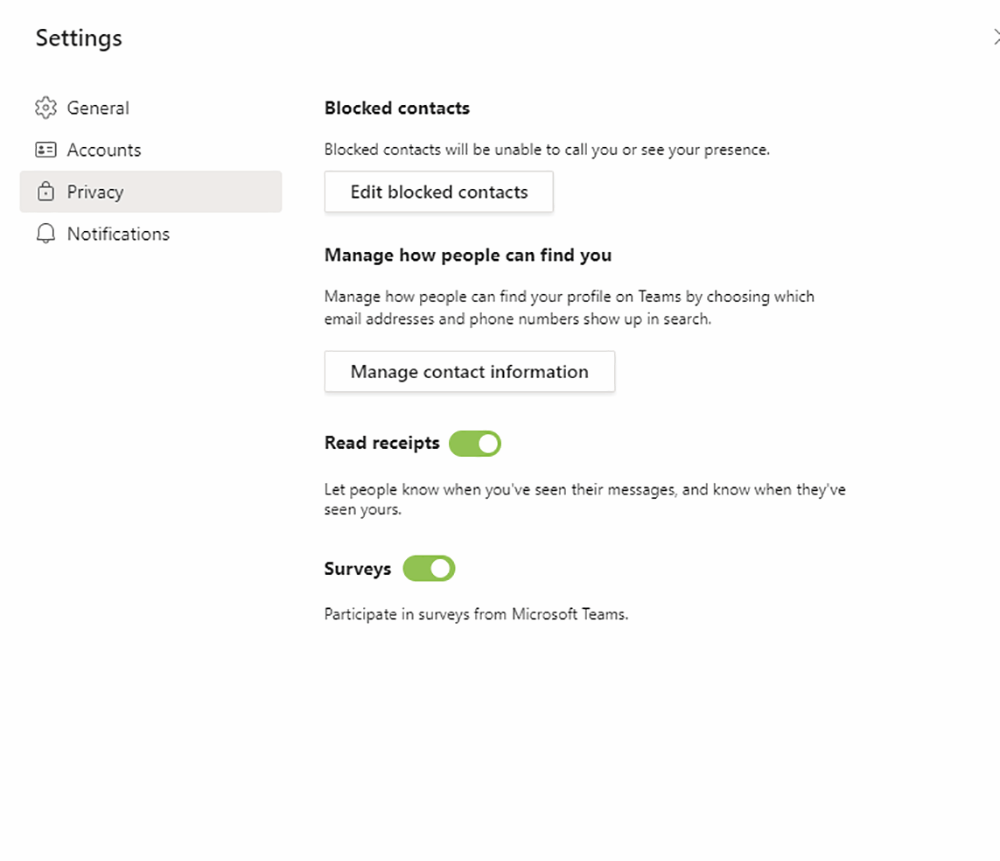
Task: Click the gear icon beside General
Action: pyautogui.click(x=46, y=107)
